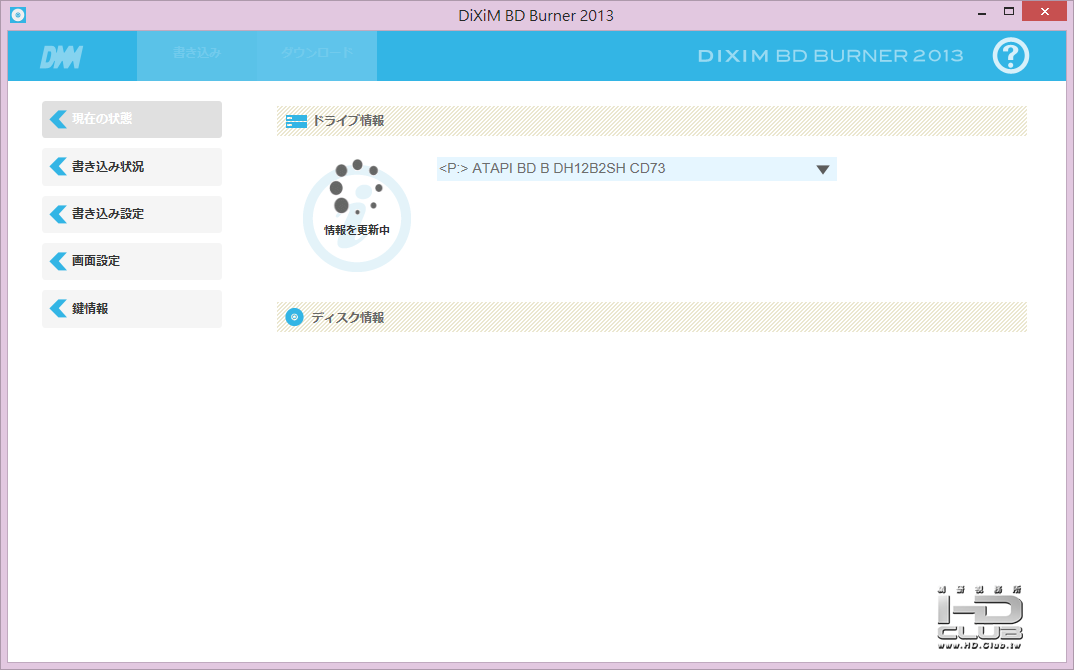1074x670 pixels.
Task: Open the 書き込み設定 sidebar button
Action: (132, 214)
